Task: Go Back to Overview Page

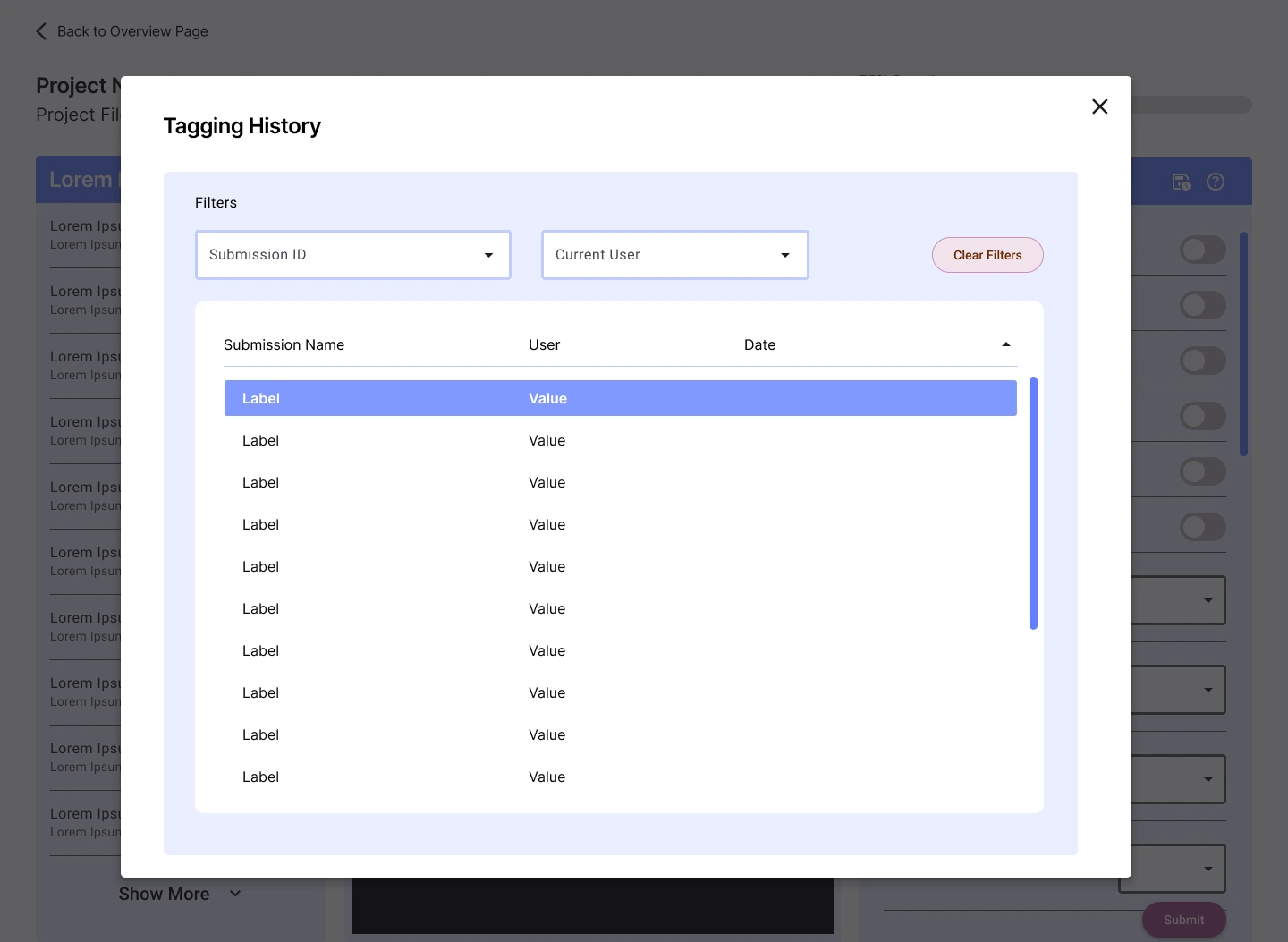Action: coord(131,31)
